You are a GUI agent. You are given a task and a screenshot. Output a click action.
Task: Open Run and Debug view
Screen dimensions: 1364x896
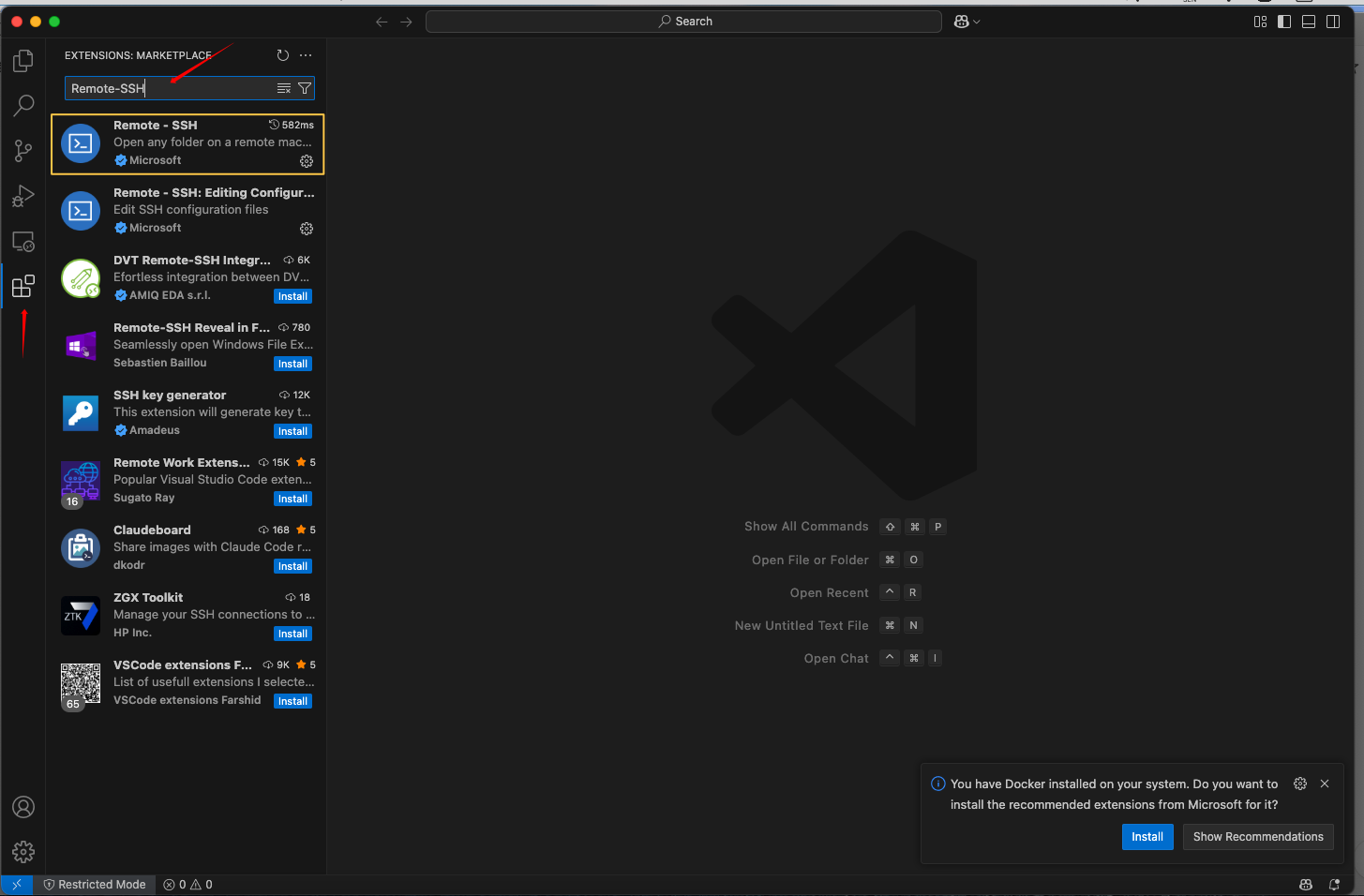[23, 196]
